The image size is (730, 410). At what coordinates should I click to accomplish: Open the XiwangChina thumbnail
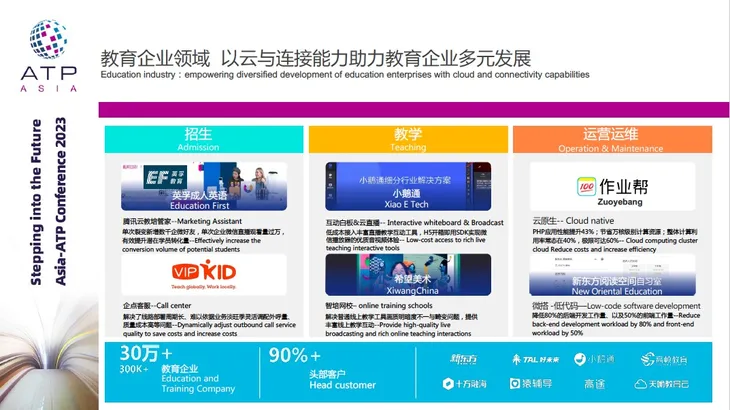(408, 275)
